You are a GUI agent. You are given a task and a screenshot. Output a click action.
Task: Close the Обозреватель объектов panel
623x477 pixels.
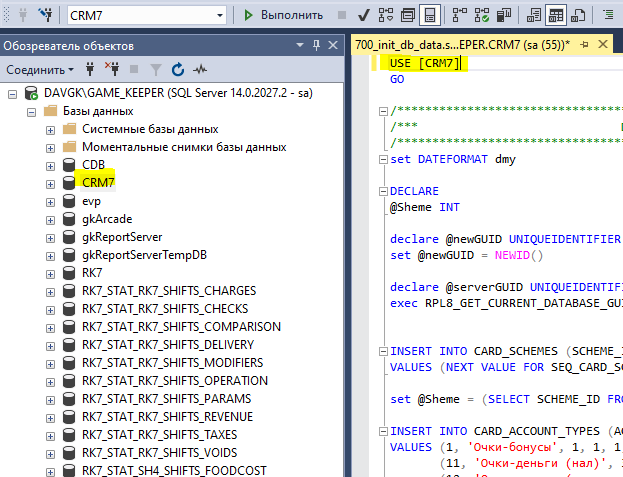333,45
